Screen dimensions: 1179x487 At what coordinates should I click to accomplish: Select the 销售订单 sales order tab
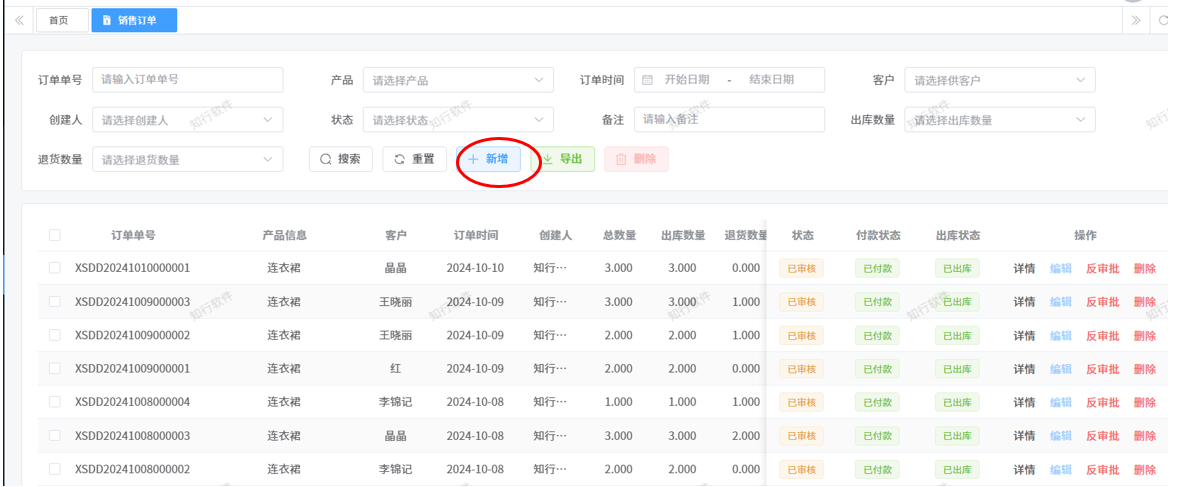click(x=135, y=20)
